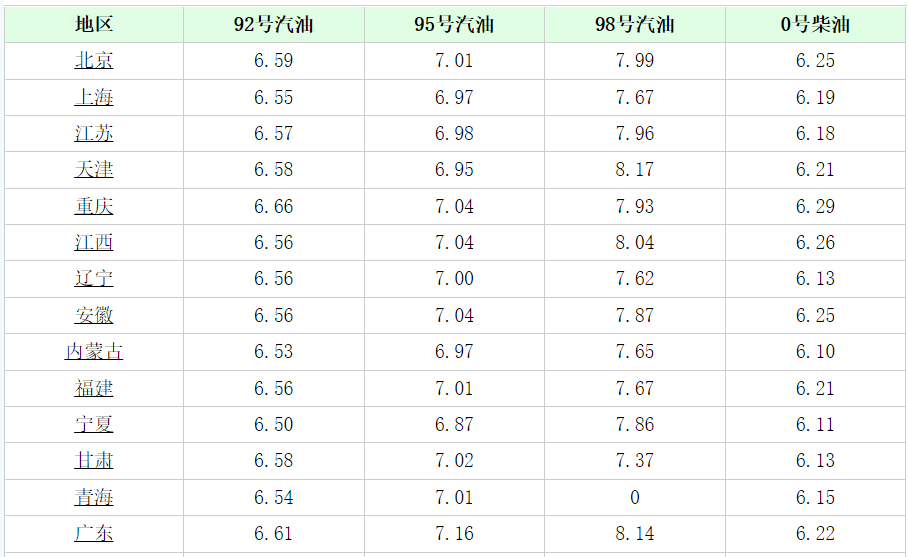The height and width of the screenshot is (557, 909).
Task: Click the 95号汽油 column header
Action: coord(454,25)
